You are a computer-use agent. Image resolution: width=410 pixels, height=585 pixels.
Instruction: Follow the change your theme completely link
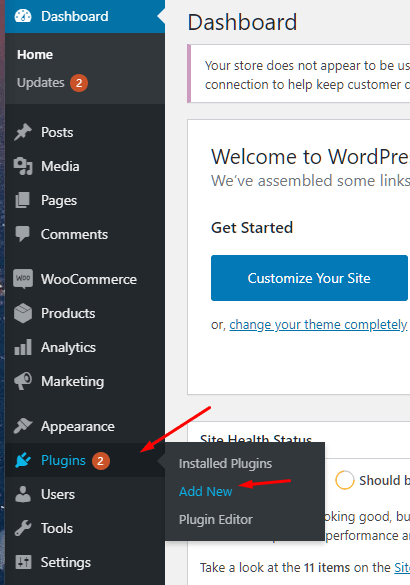coord(318,325)
